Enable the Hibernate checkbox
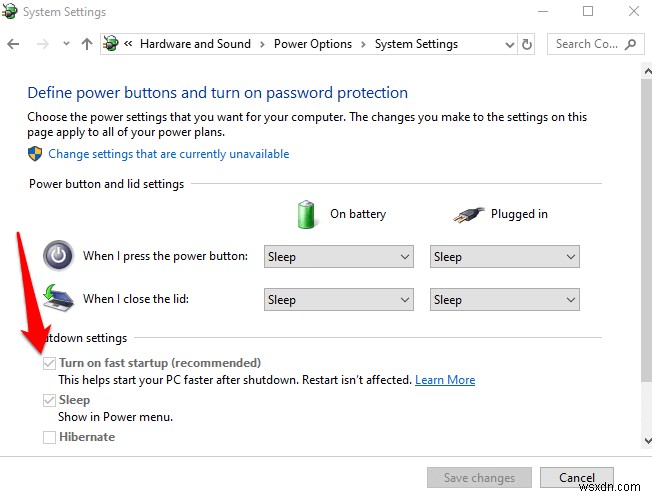 pos(49,437)
